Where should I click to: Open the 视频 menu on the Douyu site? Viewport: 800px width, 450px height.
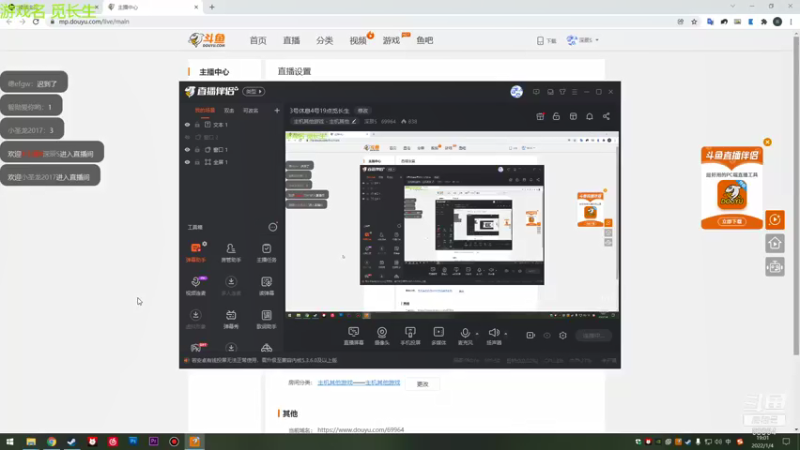pyautogui.click(x=358, y=40)
